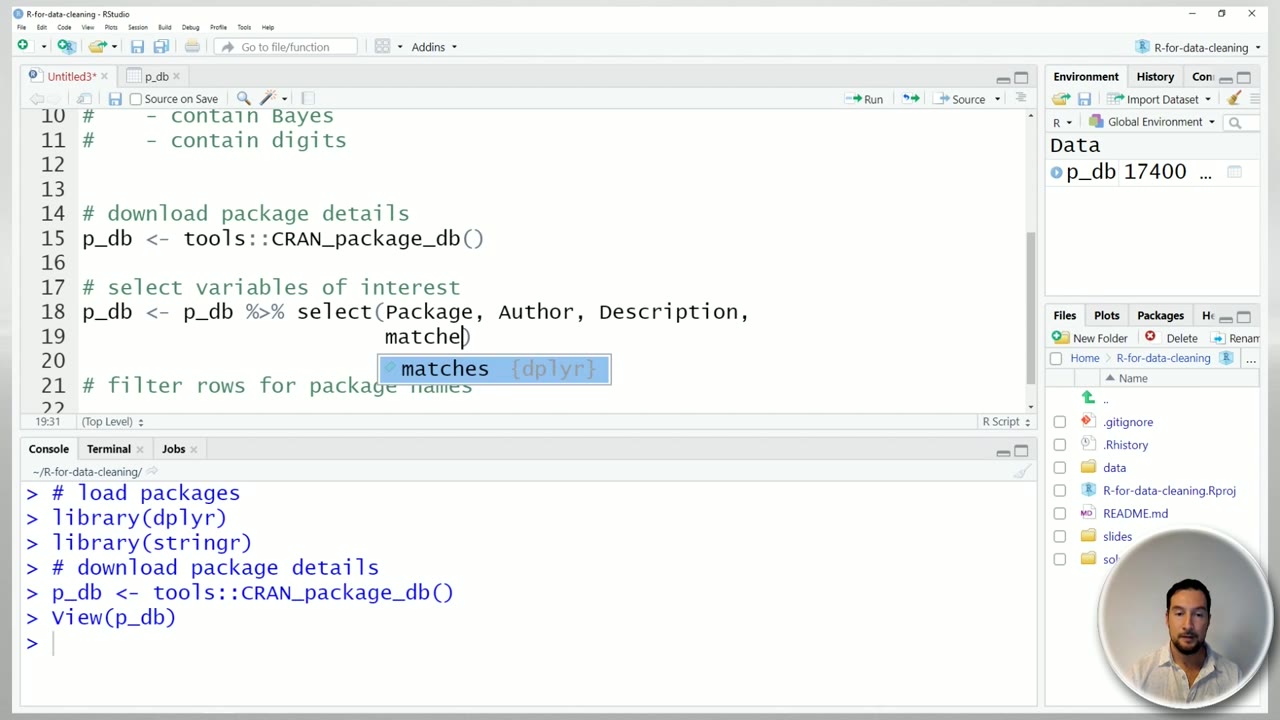Viewport: 1280px width, 720px height.
Task: Click the new file icon in main toolbar
Action: [x=22, y=47]
